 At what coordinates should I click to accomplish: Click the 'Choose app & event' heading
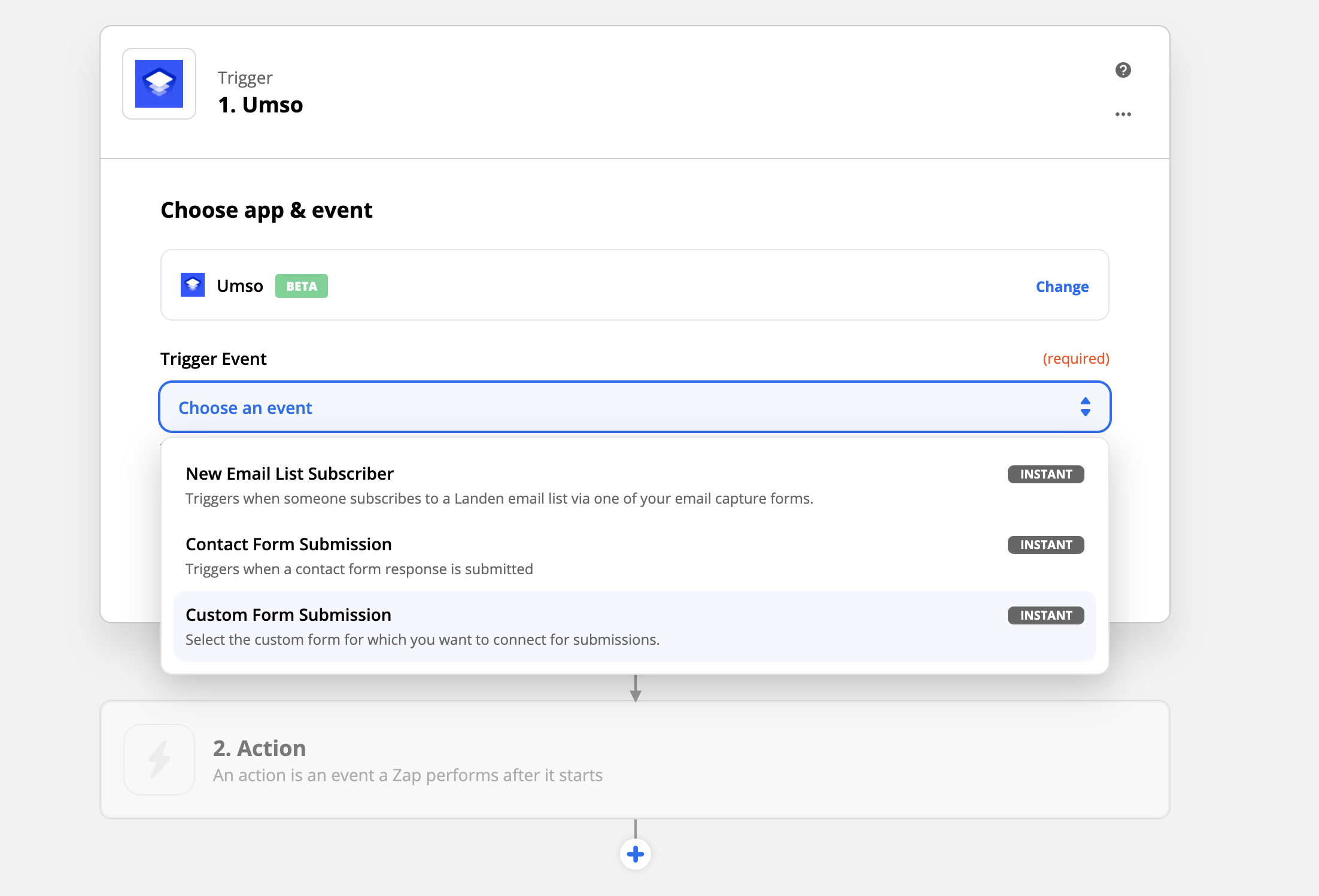coord(266,211)
